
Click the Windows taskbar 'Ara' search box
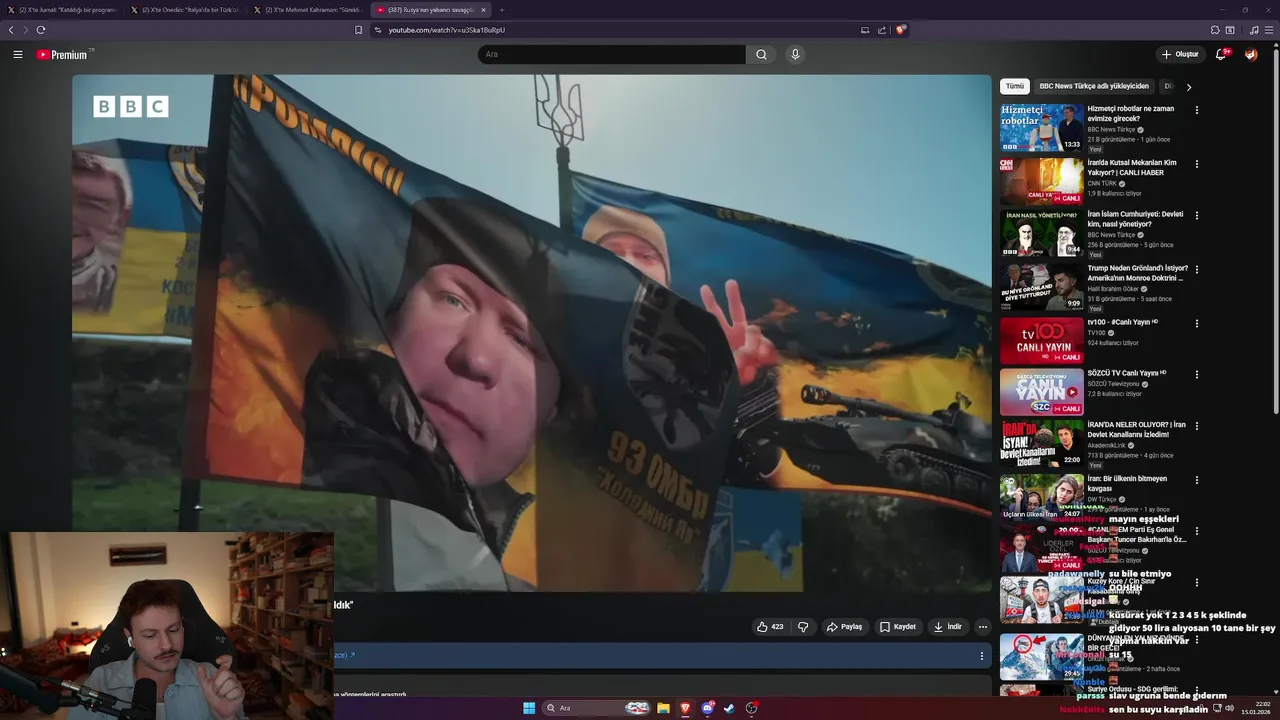[x=597, y=708]
